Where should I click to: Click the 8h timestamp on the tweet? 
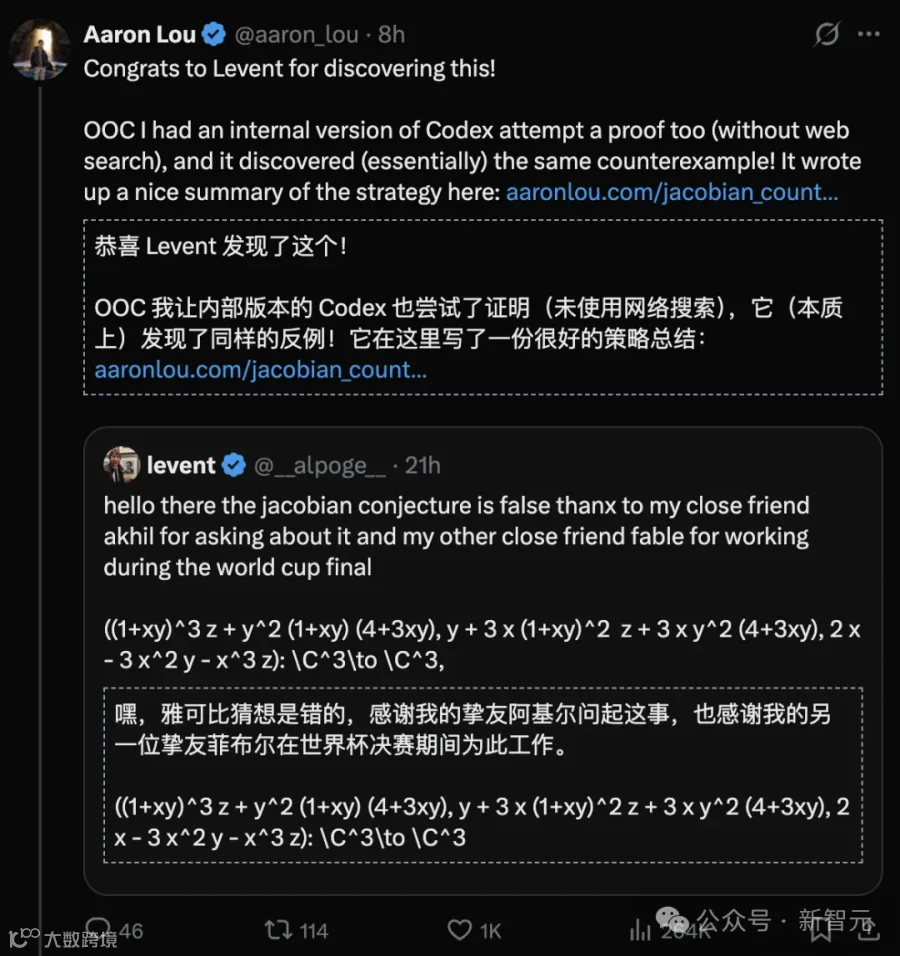(x=391, y=34)
